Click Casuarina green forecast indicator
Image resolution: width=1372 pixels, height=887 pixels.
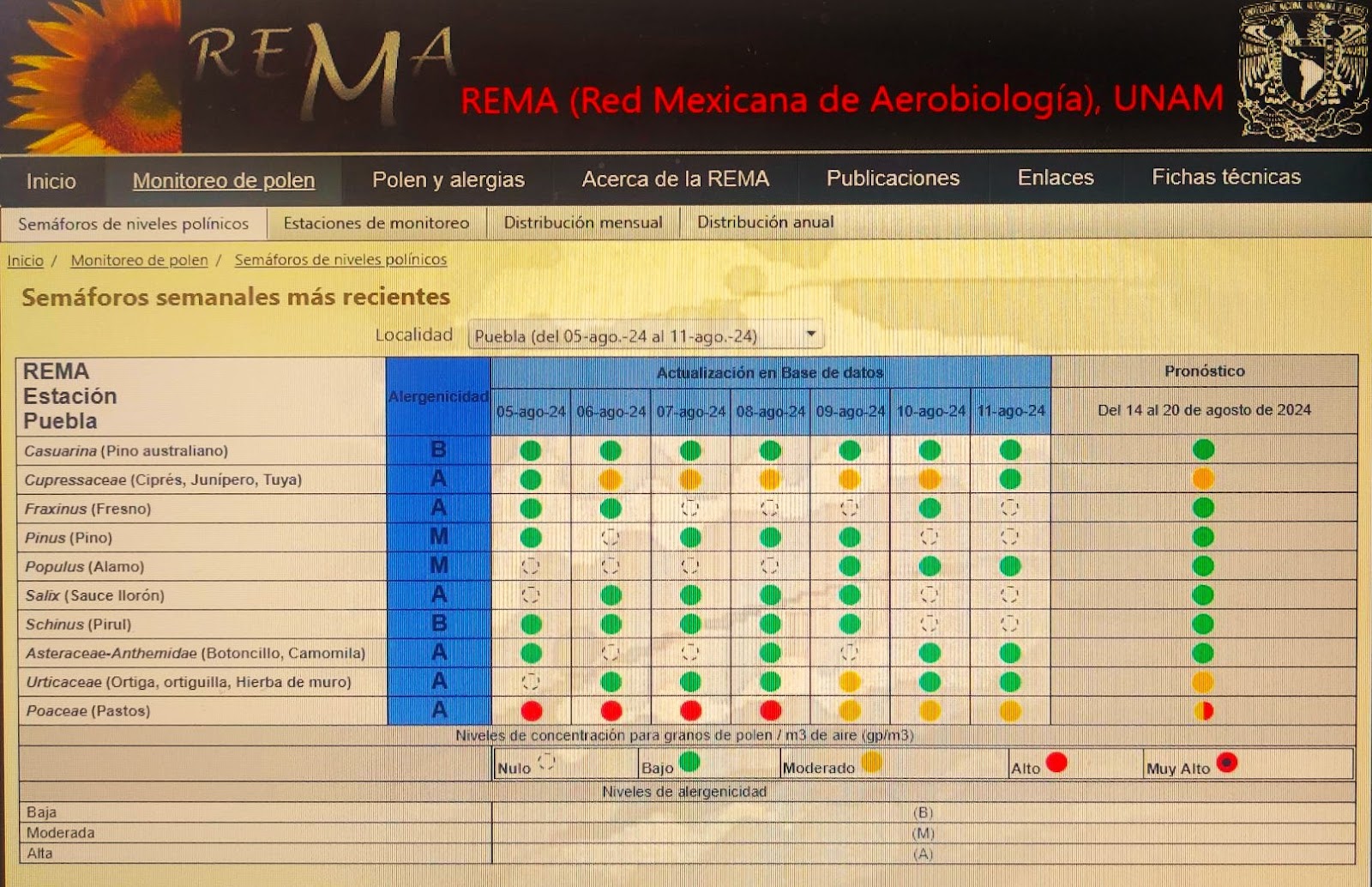pos(1203,449)
